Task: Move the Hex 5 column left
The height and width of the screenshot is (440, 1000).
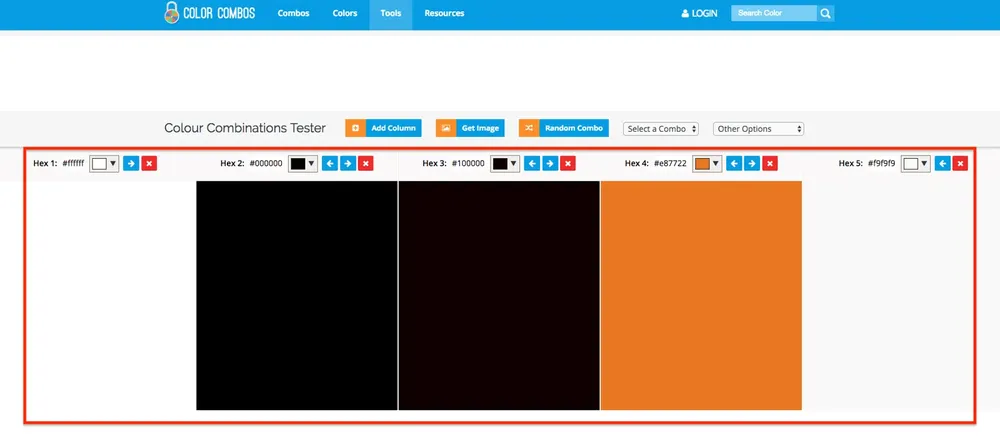Action: tap(943, 164)
